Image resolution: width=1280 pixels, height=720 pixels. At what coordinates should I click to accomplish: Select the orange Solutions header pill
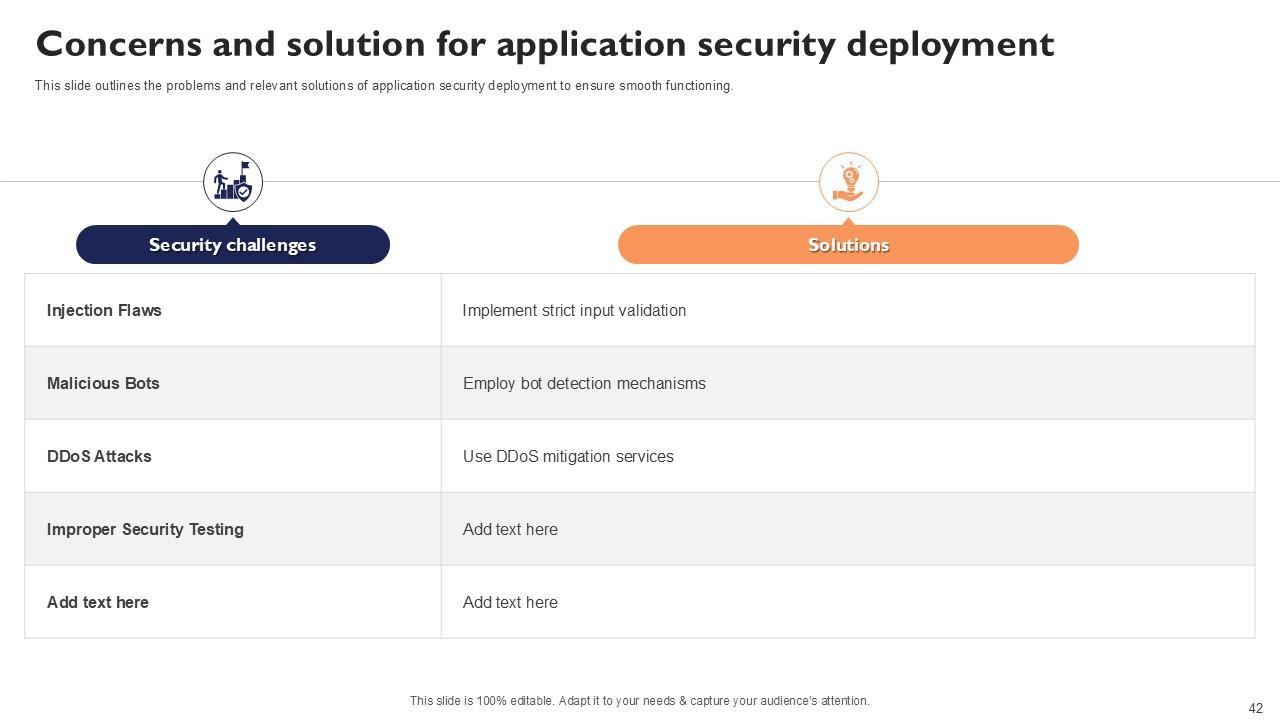[x=848, y=245]
